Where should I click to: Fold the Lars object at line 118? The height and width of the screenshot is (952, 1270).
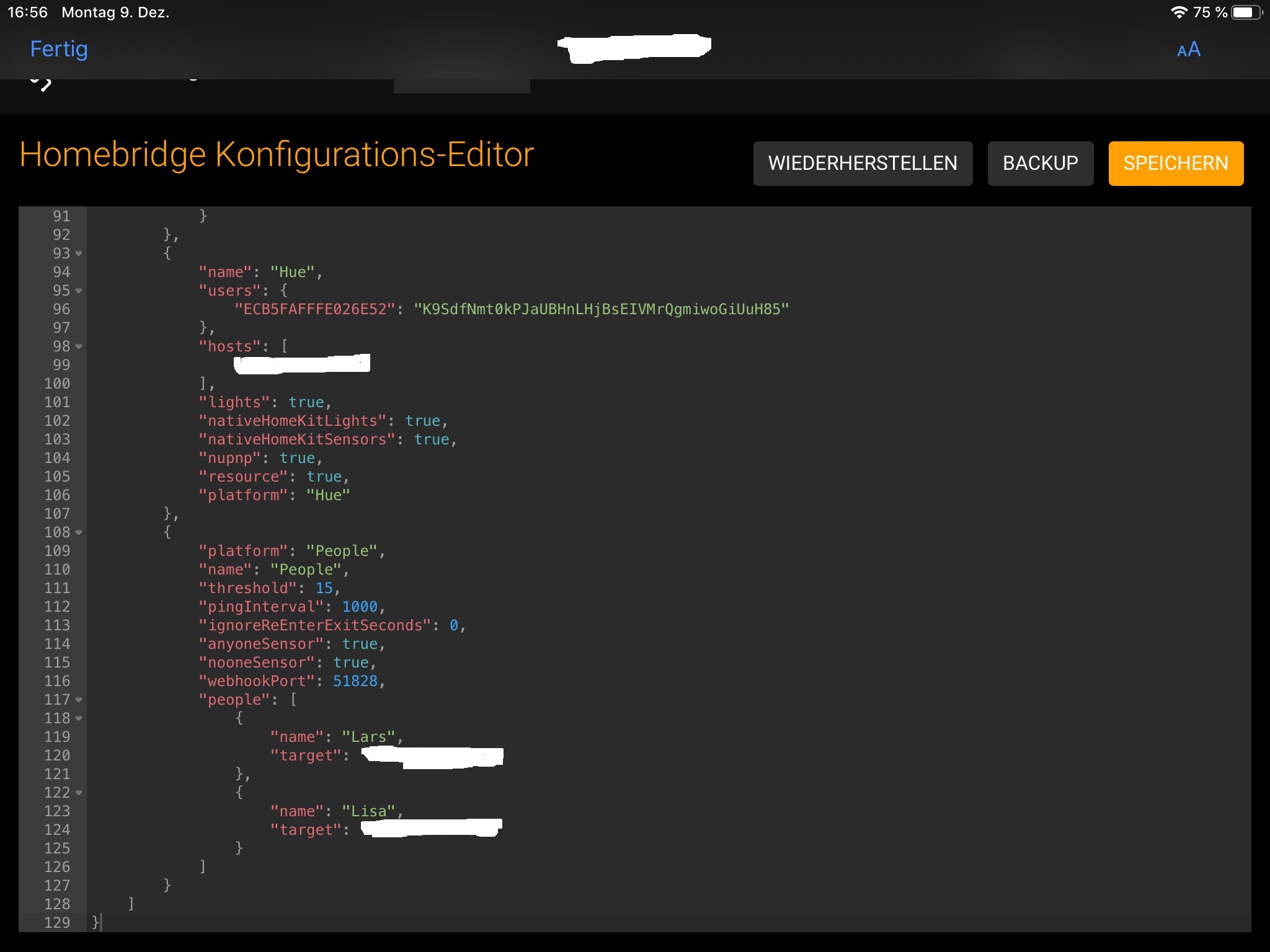(79, 718)
